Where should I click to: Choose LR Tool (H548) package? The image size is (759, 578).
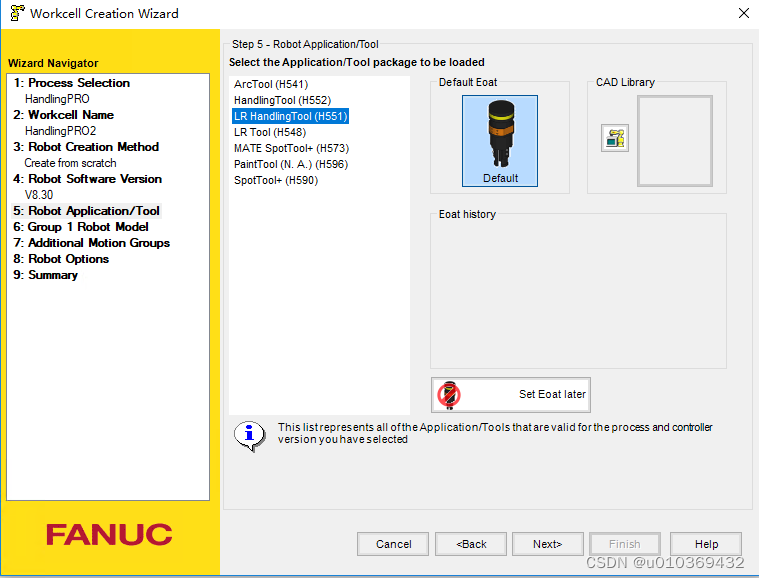click(x=270, y=132)
